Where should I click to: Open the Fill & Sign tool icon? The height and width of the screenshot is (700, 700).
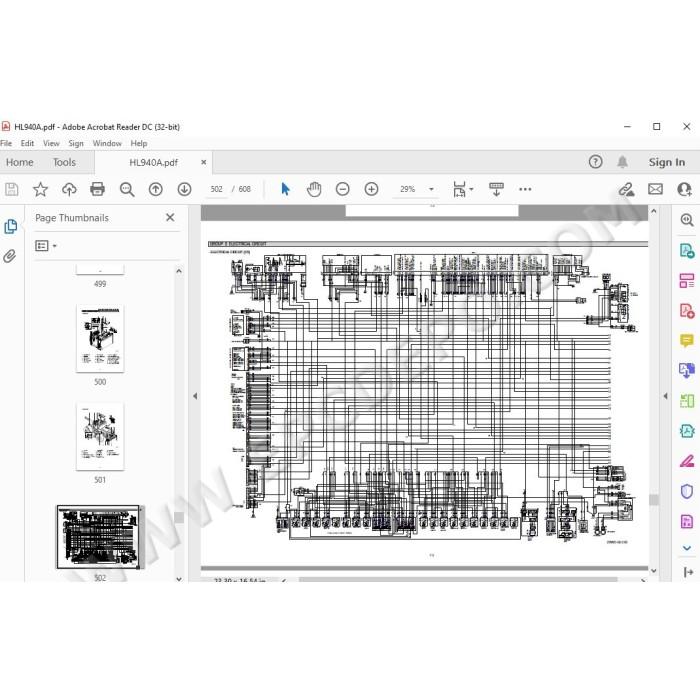(x=687, y=461)
